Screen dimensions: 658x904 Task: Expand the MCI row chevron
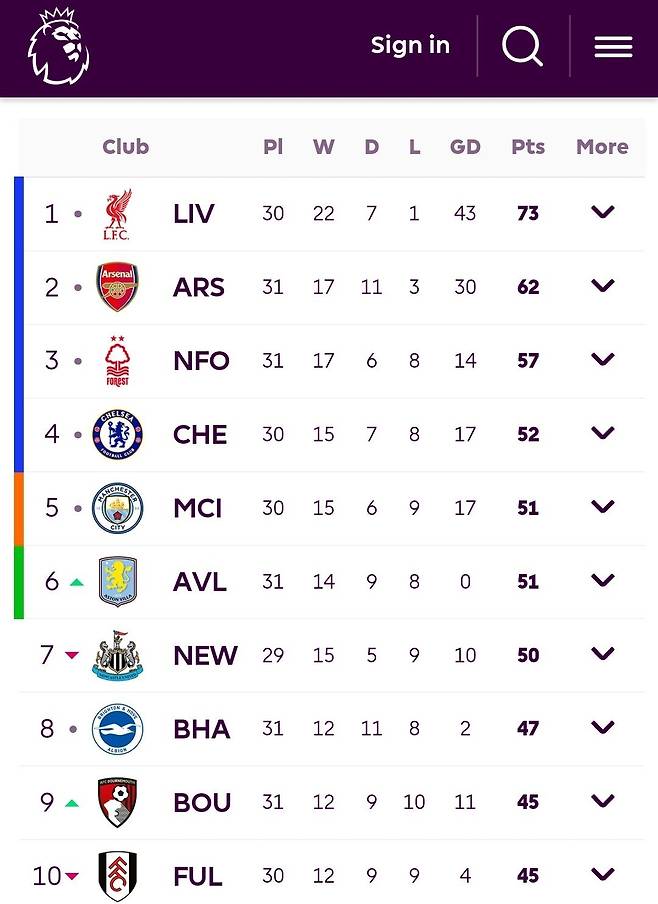602,507
